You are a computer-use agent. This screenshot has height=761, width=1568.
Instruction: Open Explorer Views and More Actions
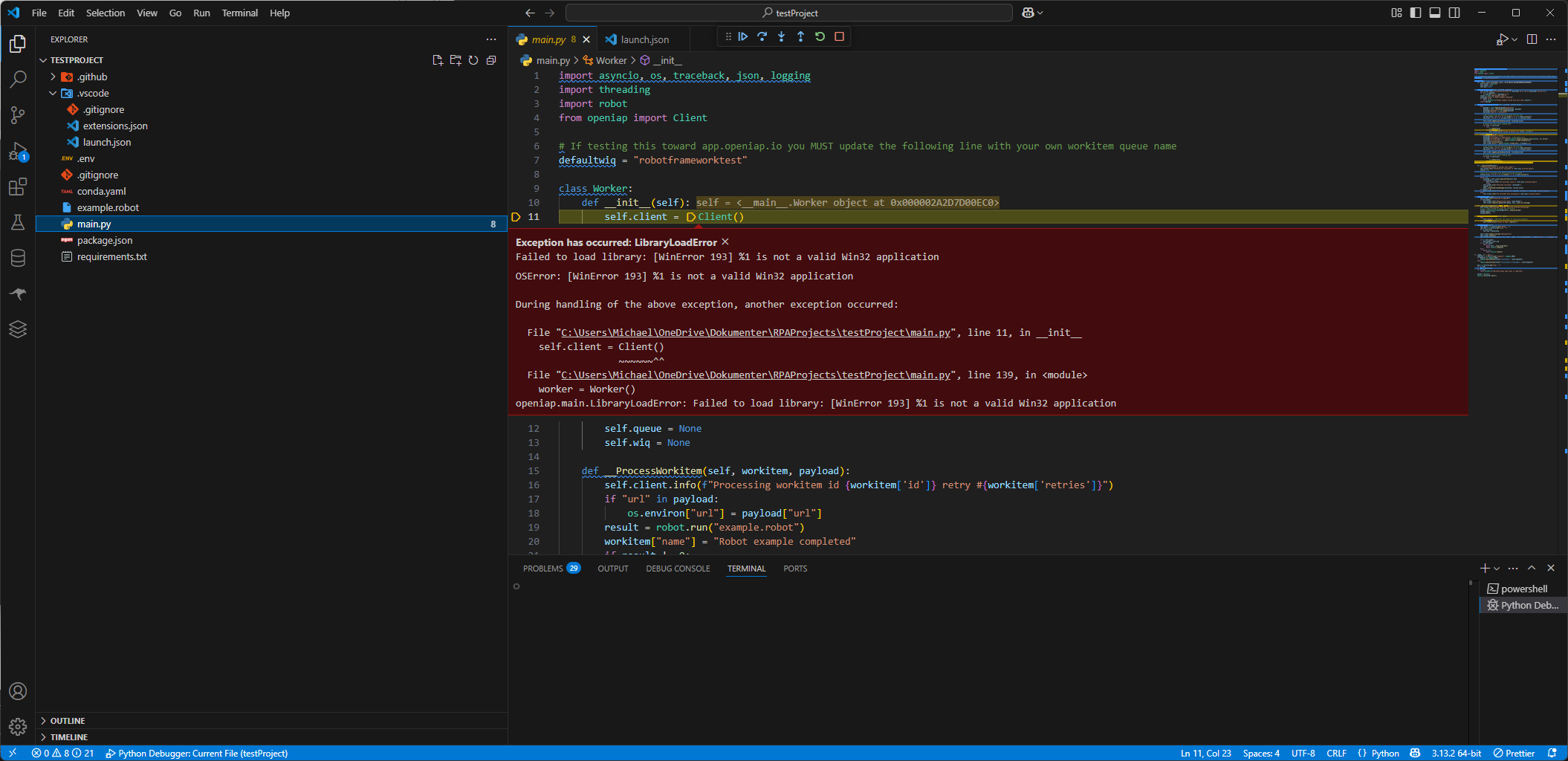[491, 39]
